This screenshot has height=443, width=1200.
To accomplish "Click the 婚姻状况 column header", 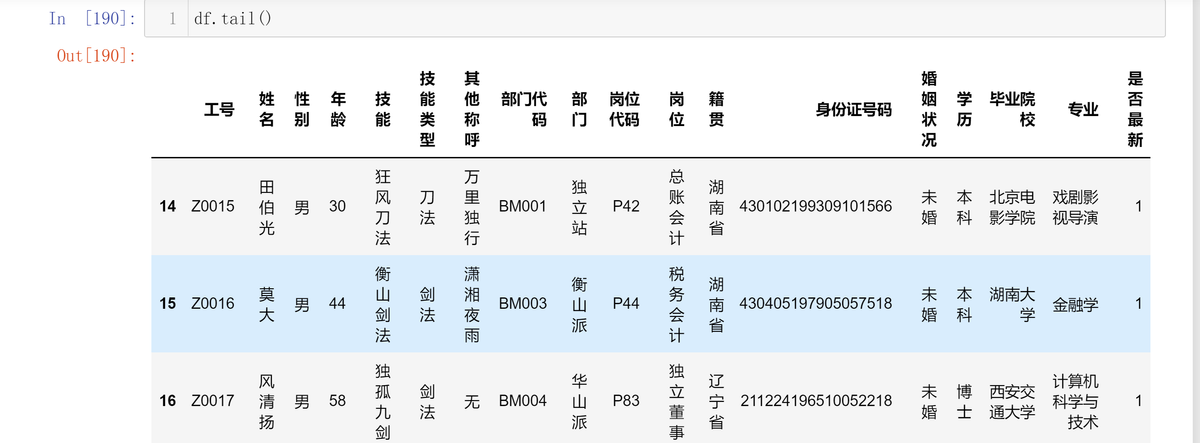I will tap(929, 109).
